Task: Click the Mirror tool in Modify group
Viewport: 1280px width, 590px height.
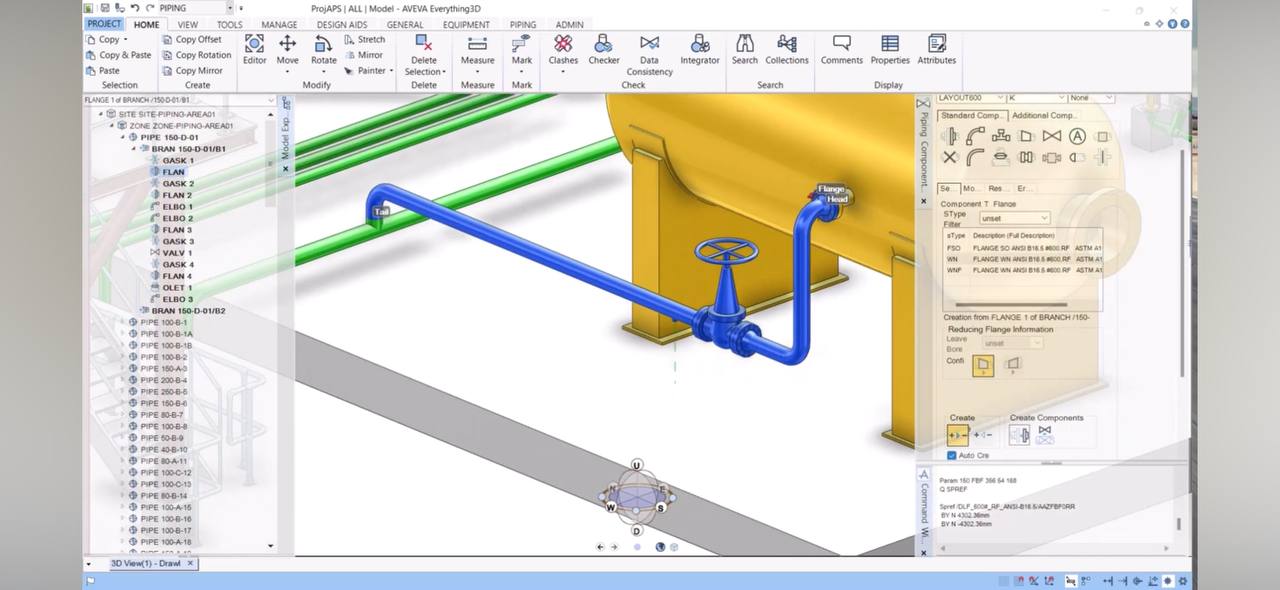Action: click(x=363, y=55)
